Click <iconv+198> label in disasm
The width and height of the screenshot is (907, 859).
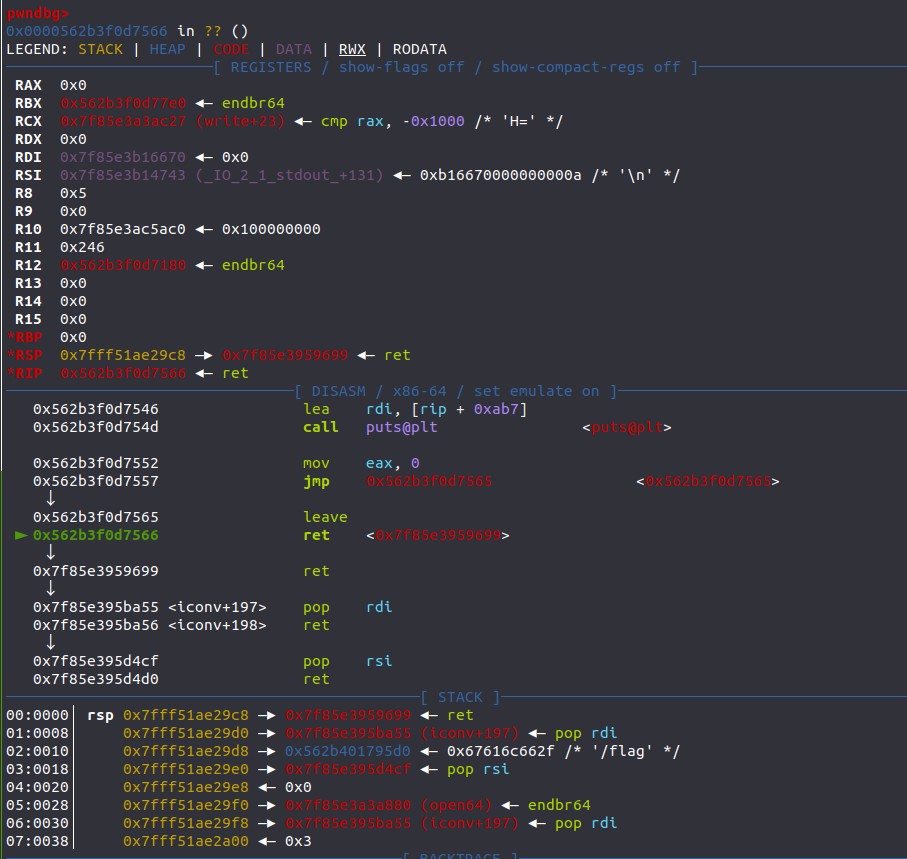point(217,625)
